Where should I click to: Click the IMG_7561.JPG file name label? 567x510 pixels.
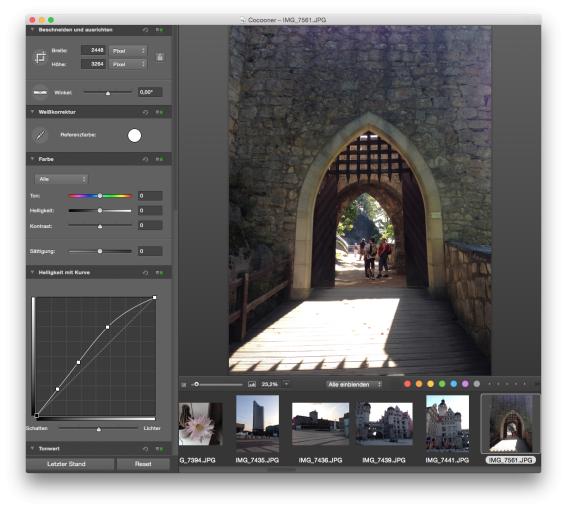(x=510, y=460)
